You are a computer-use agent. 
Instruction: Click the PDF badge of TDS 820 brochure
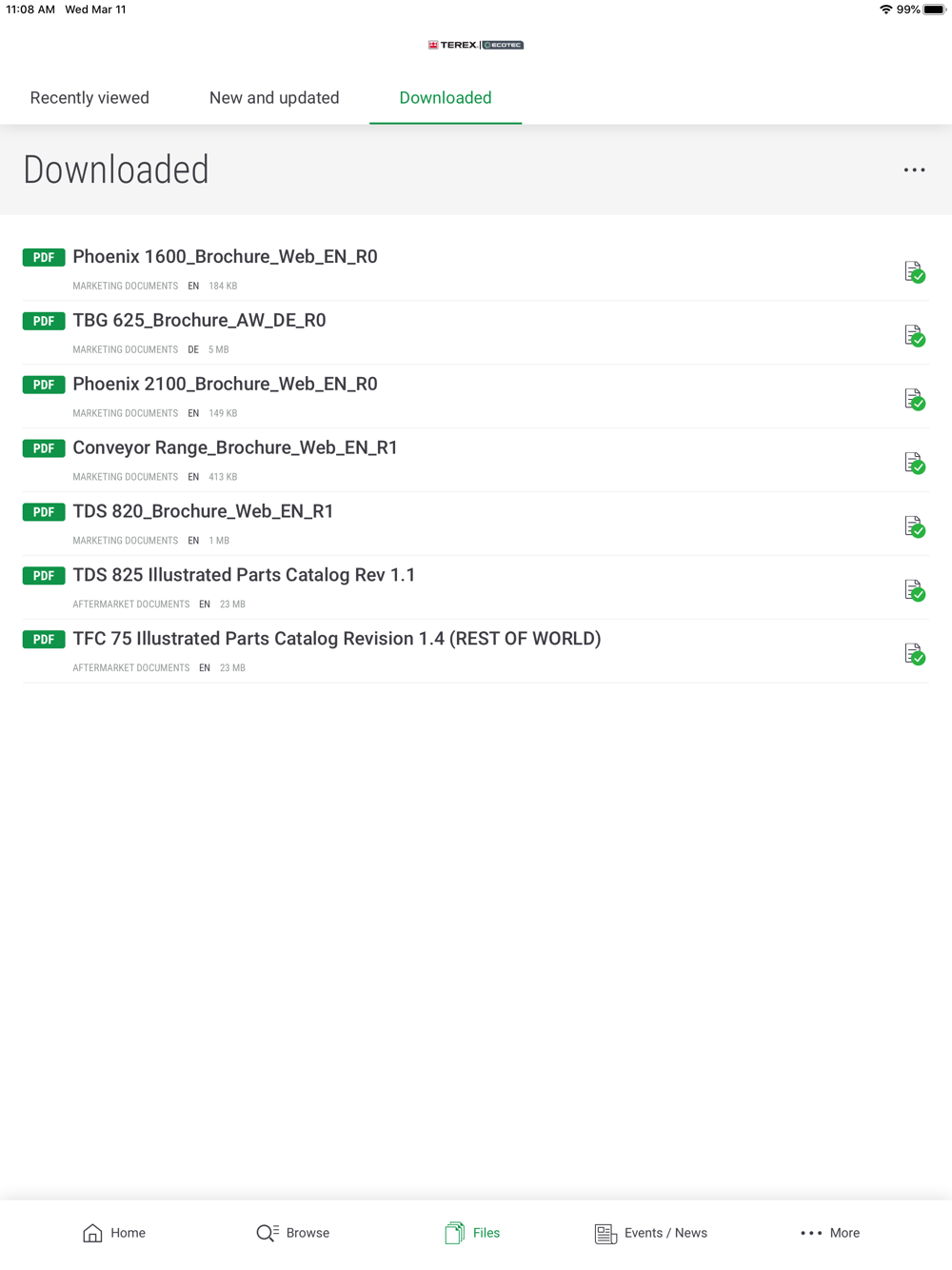pos(44,512)
